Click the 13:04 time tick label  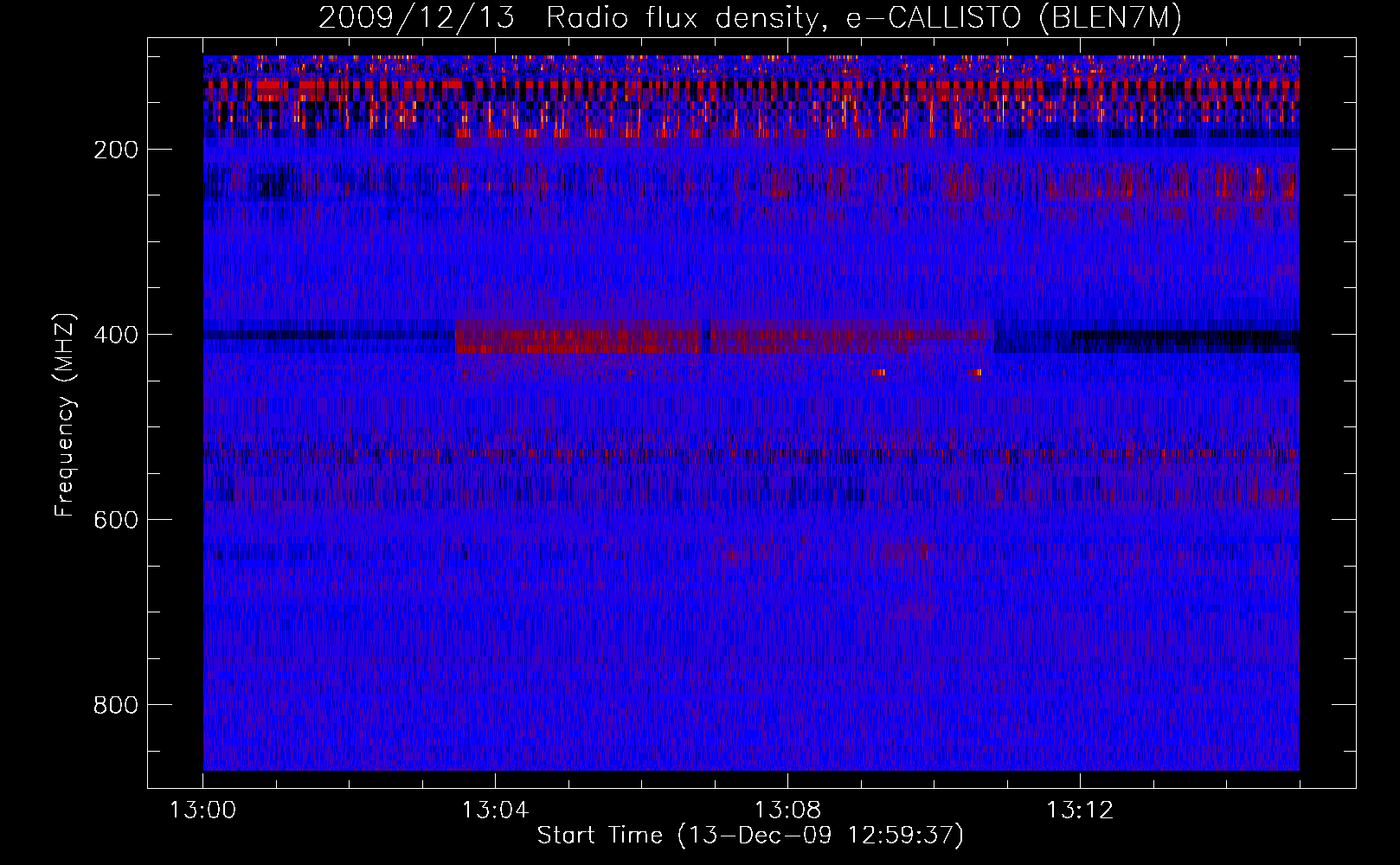[495, 811]
